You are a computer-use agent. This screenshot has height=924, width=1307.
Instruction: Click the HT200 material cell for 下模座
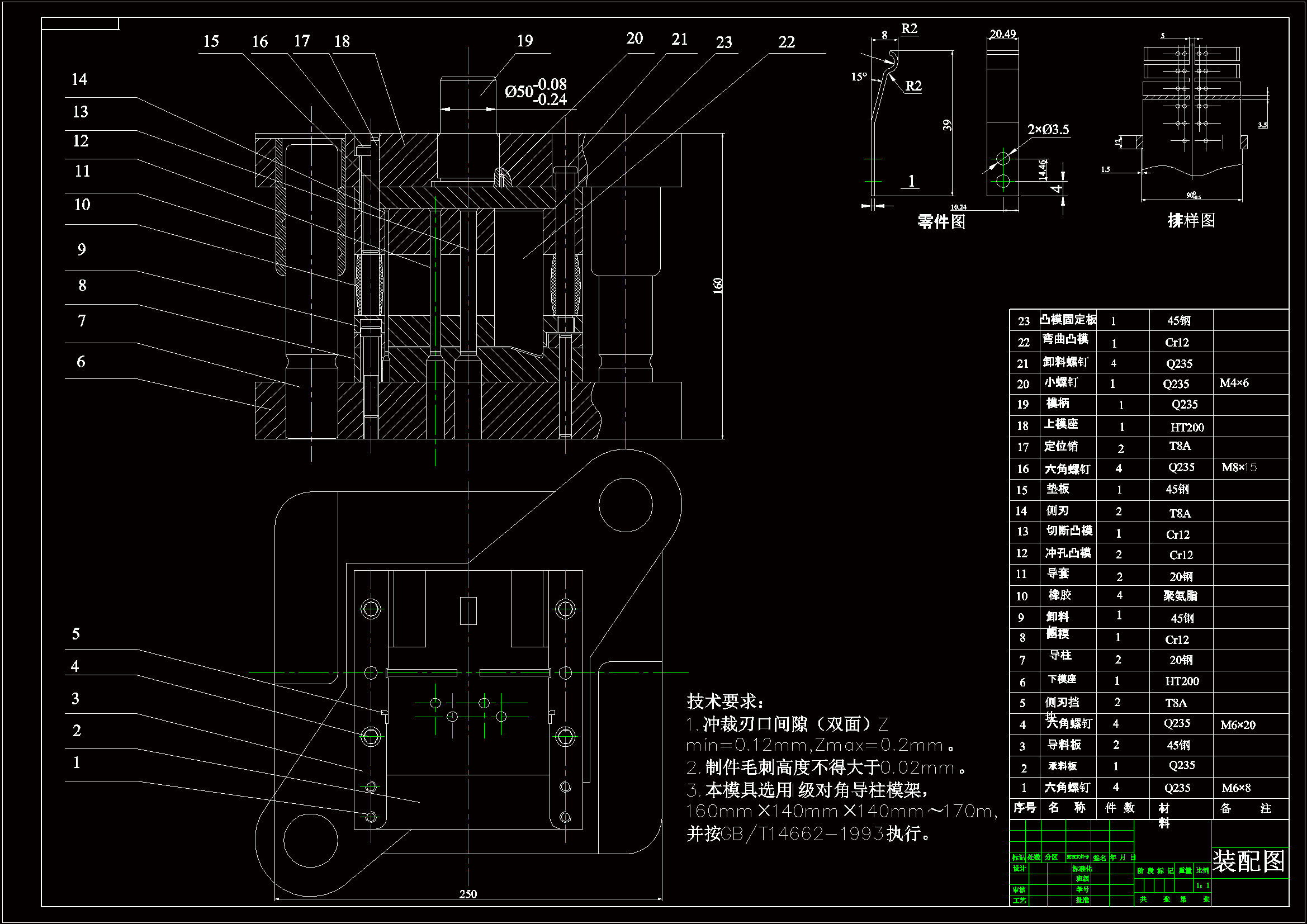(1181, 681)
